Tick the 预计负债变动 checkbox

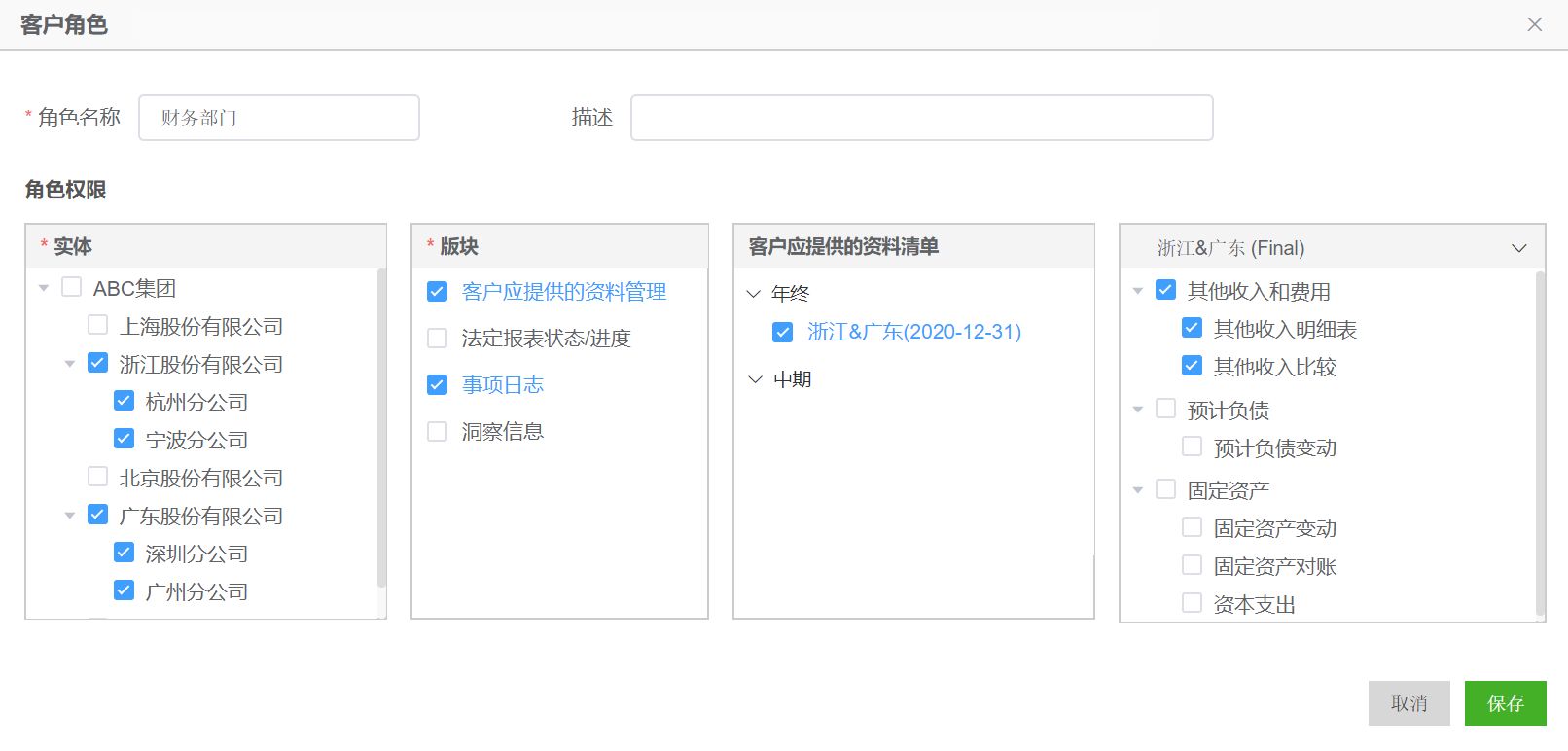coord(1192,447)
